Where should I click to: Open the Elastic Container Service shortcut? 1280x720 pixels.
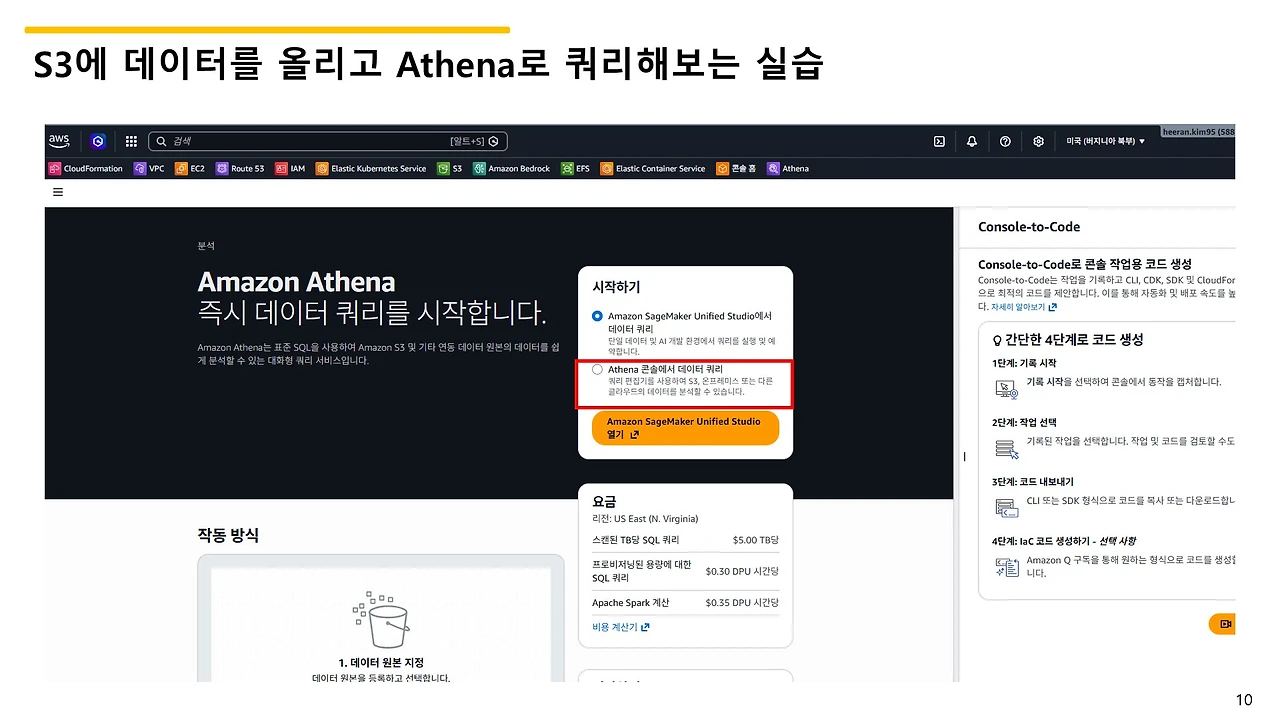click(x=653, y=169)
